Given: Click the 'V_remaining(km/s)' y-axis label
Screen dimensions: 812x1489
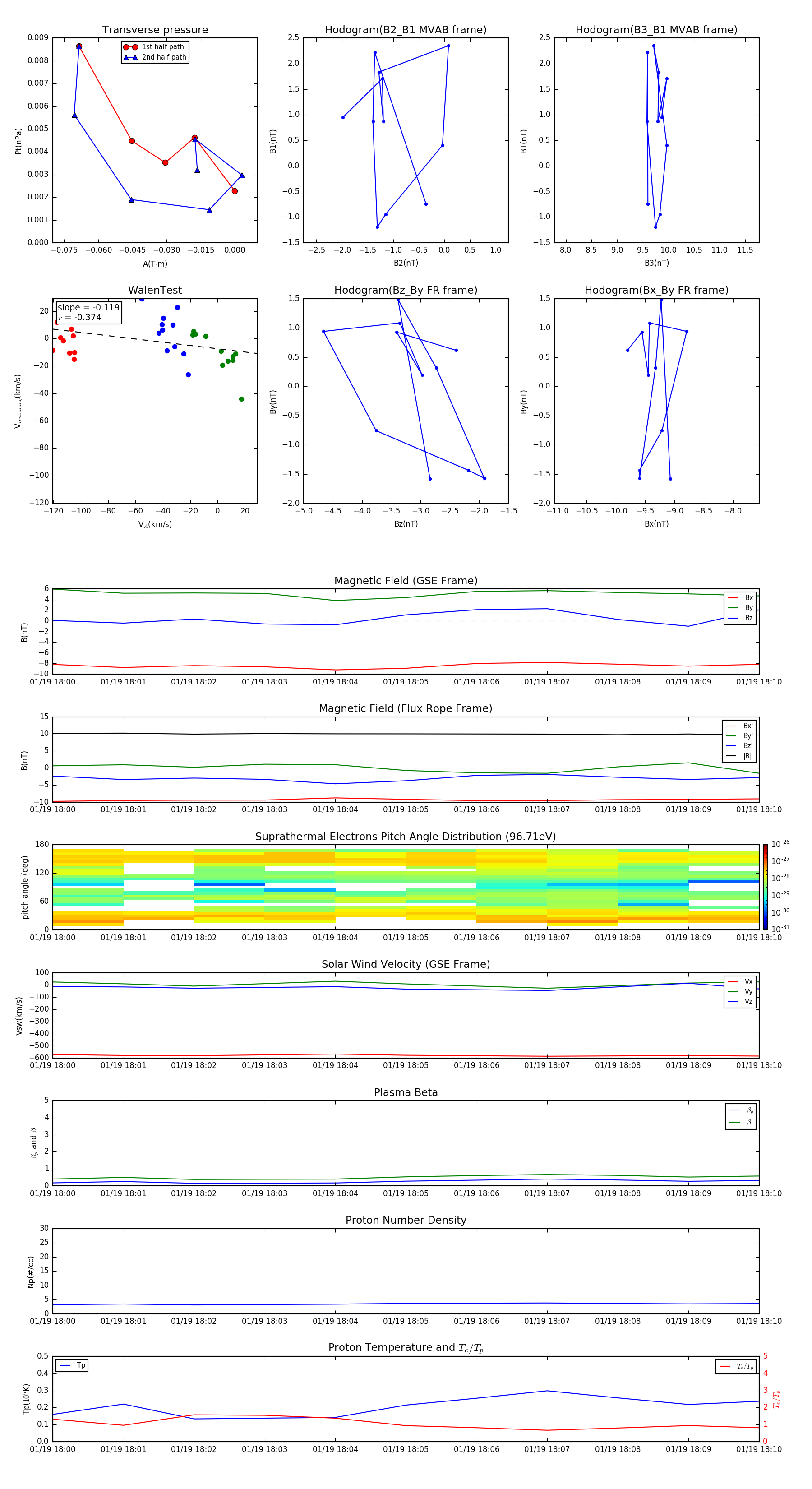Looking at the screenshot, I should [x=18, y=401].
